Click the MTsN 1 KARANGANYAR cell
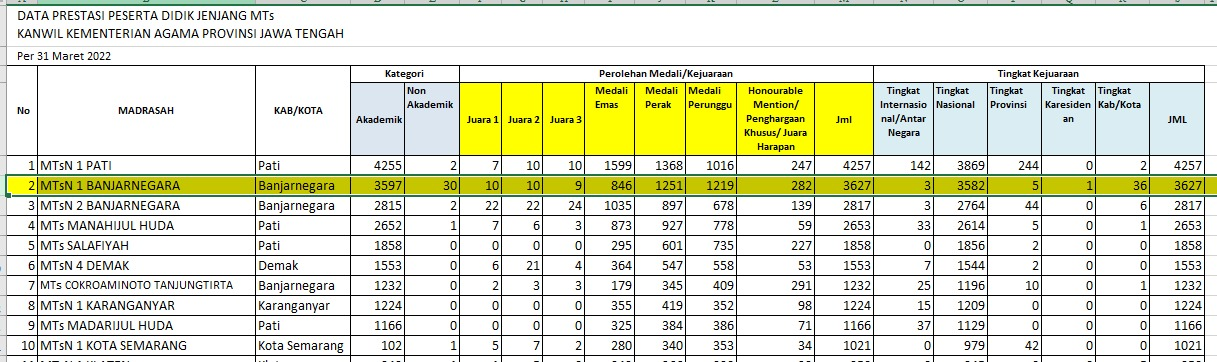This screenshot has height=362, width=1217. tap(147, 305)
